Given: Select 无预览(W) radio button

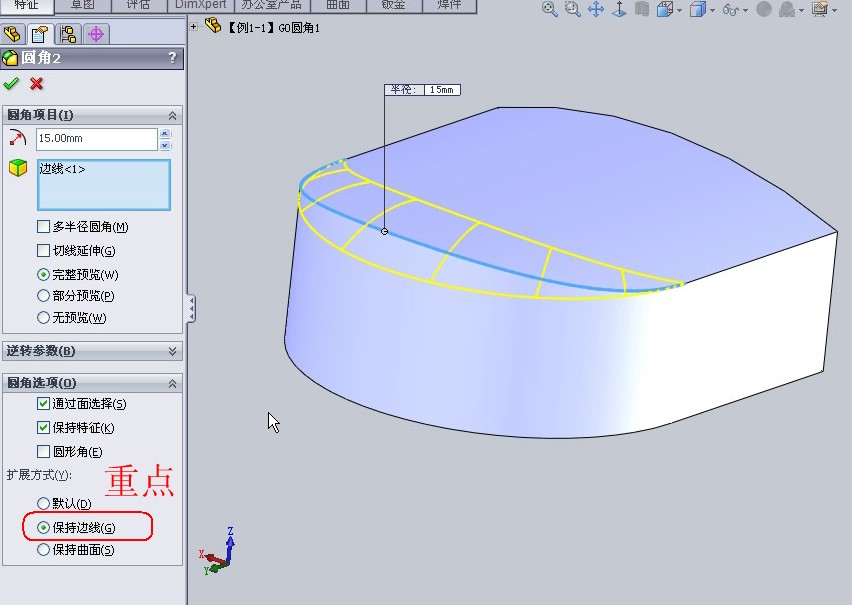Looking at the screenshot, I should (43, 317).
